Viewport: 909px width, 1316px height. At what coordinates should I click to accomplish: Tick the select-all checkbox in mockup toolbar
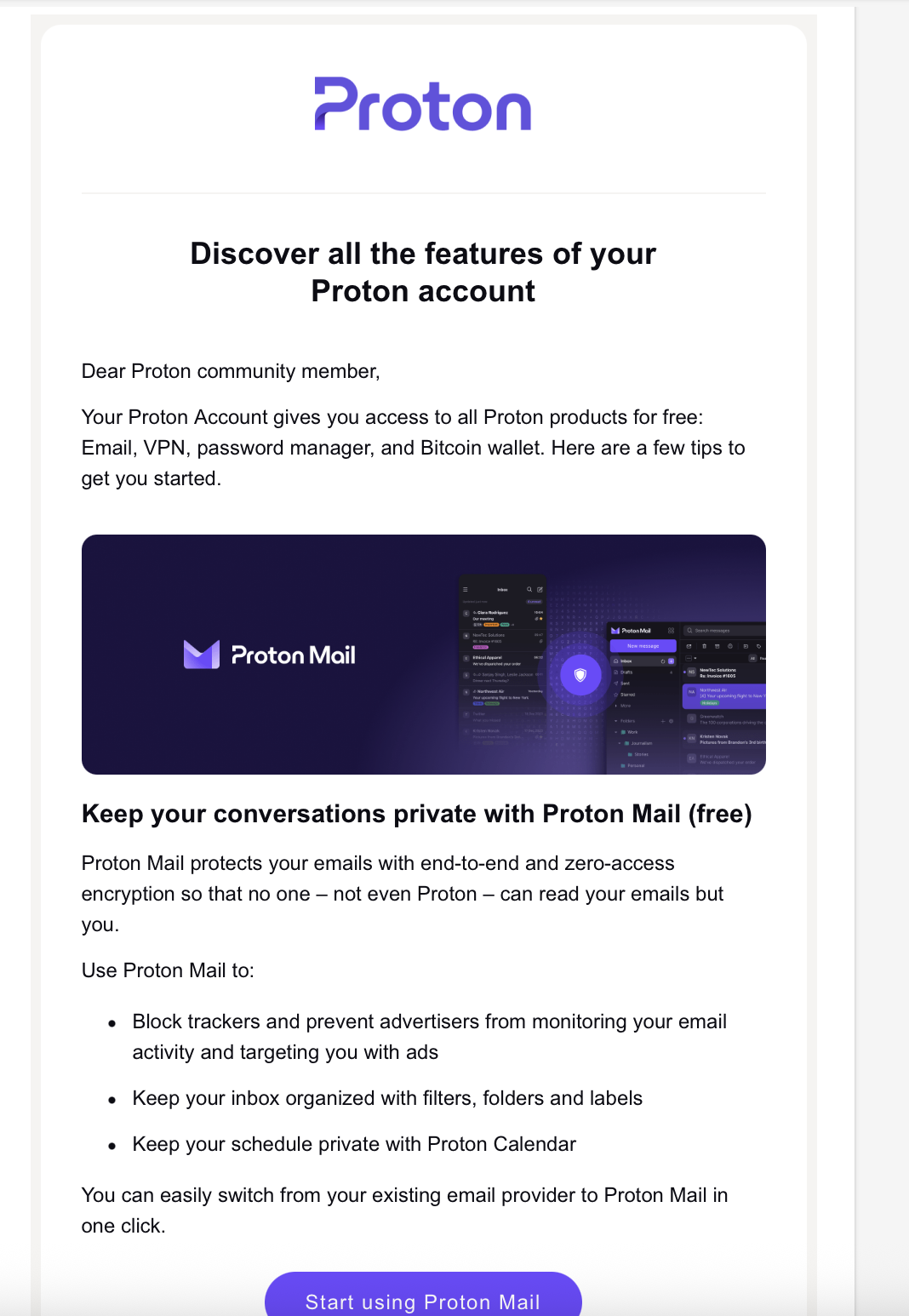689,658
